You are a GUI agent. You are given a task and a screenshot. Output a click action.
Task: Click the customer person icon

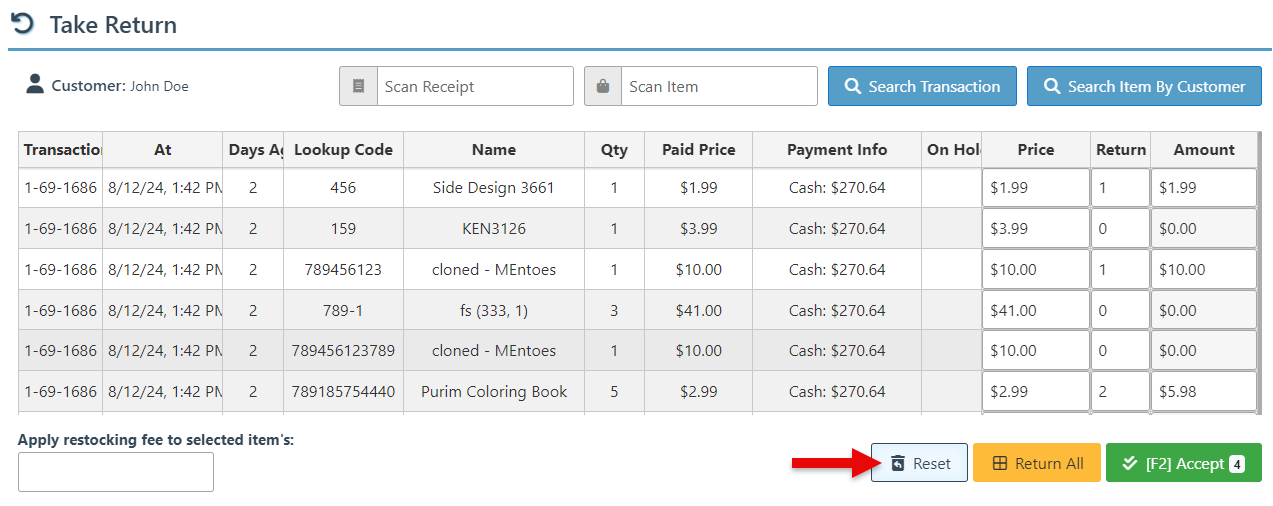tap(35, 85)
